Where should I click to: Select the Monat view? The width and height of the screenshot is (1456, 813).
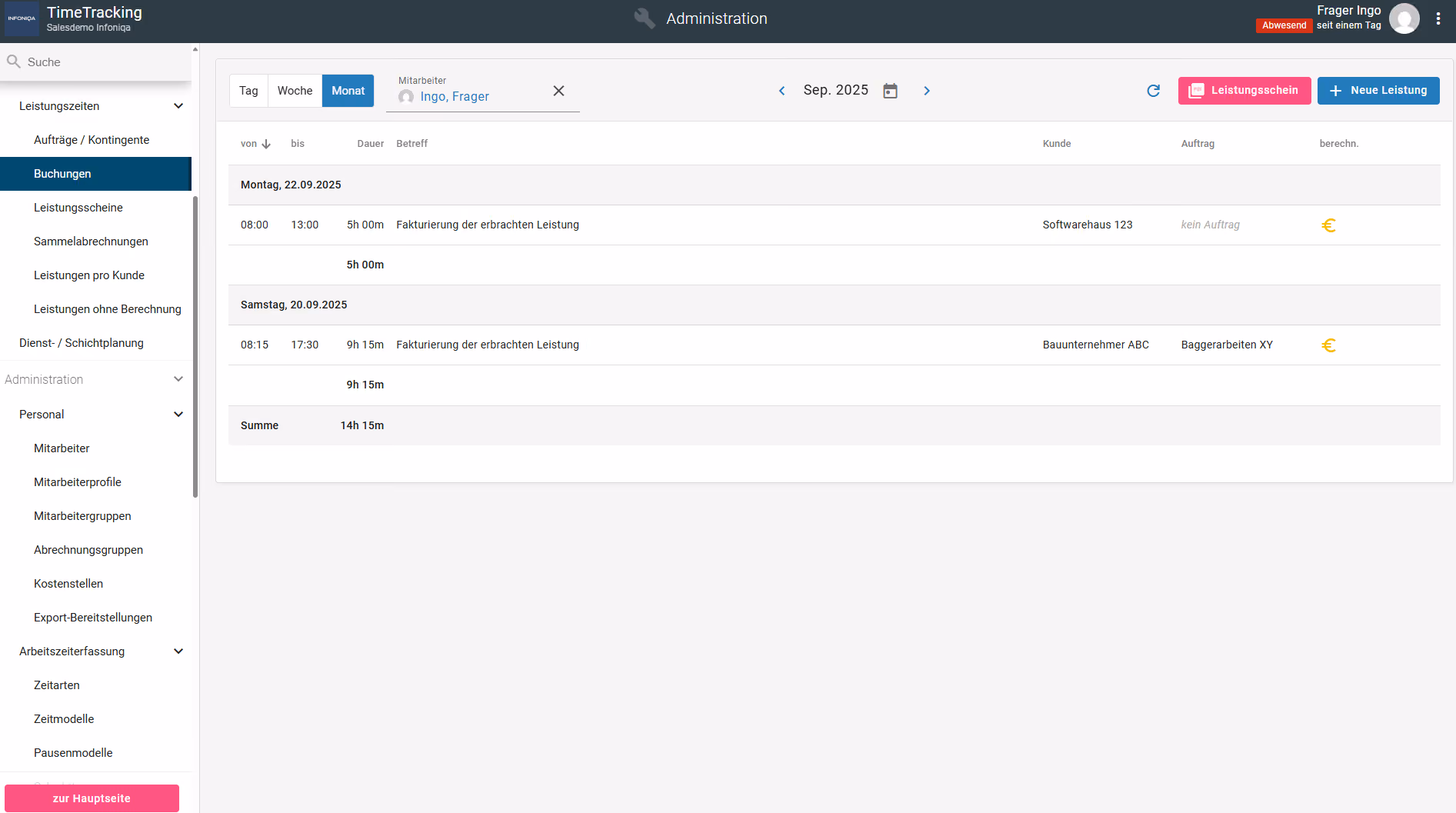pyautogui.click(x=348, y=91)
